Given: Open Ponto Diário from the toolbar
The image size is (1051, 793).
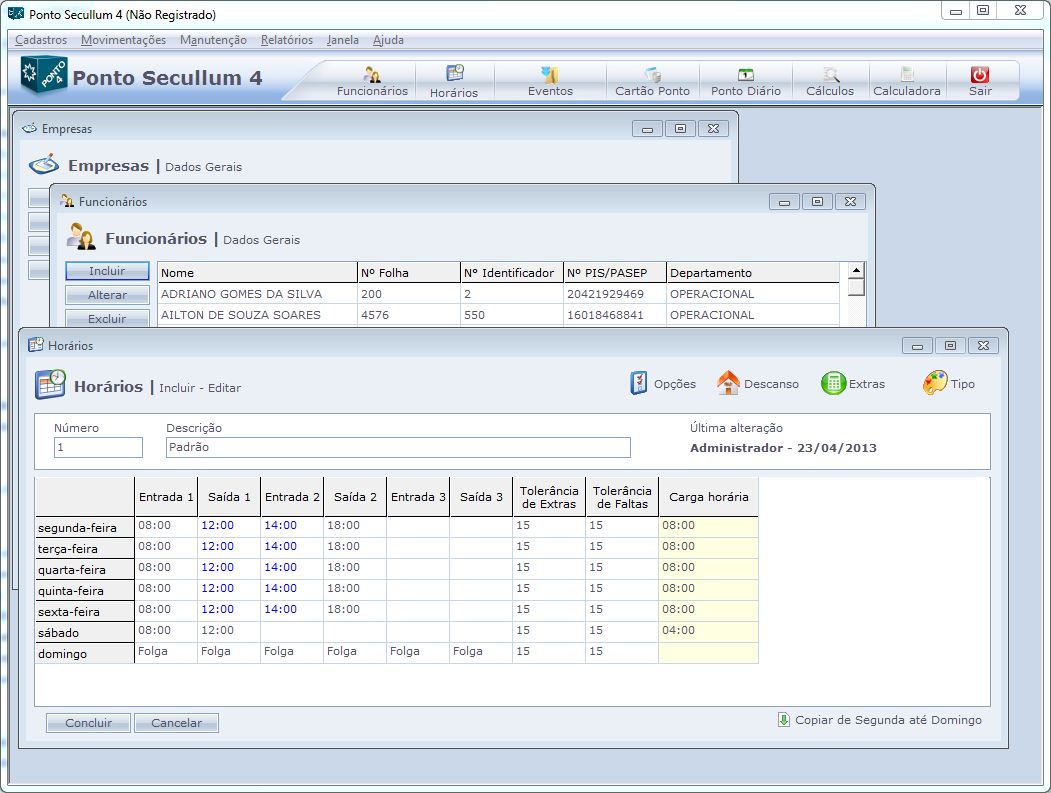Looking at the screenshot, I should (x=745, y=82).
